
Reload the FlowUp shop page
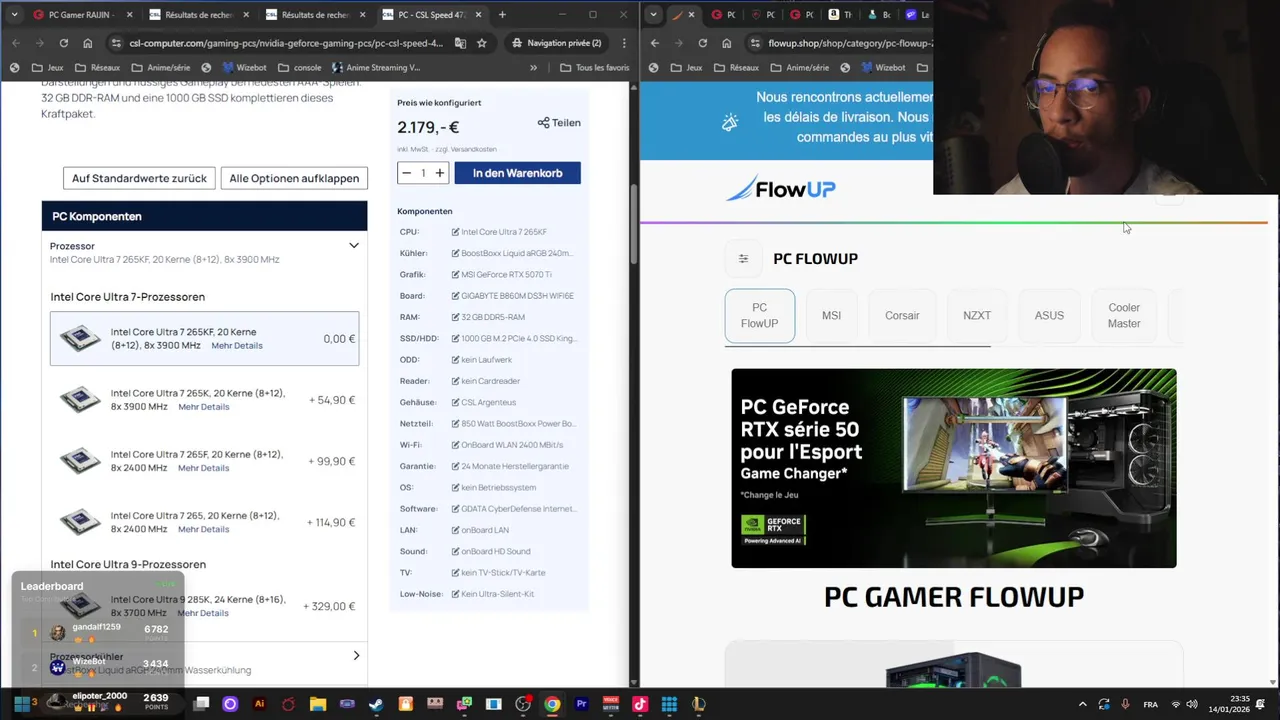702,43
